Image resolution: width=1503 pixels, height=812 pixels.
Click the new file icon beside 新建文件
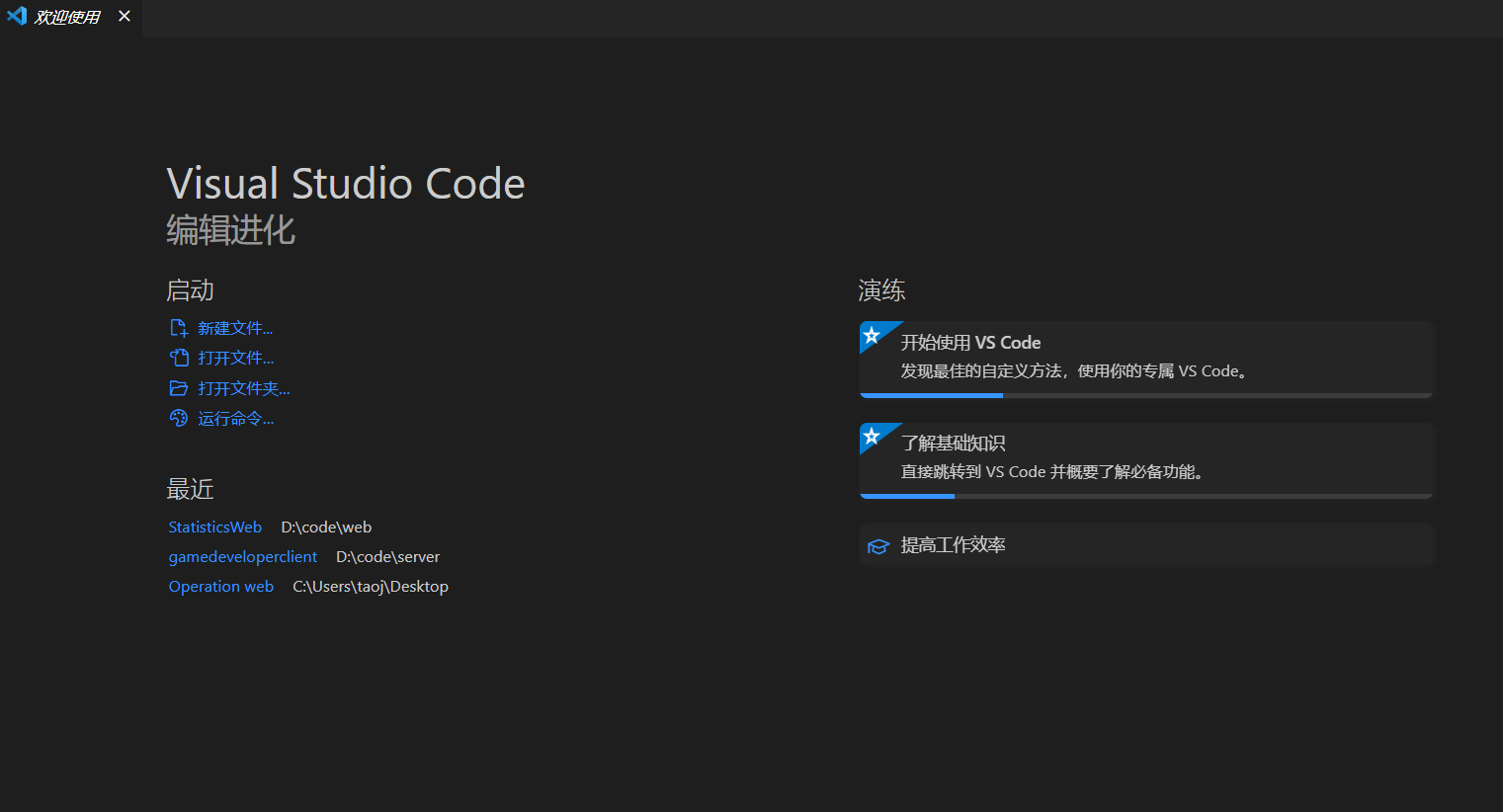click(179, 328)
